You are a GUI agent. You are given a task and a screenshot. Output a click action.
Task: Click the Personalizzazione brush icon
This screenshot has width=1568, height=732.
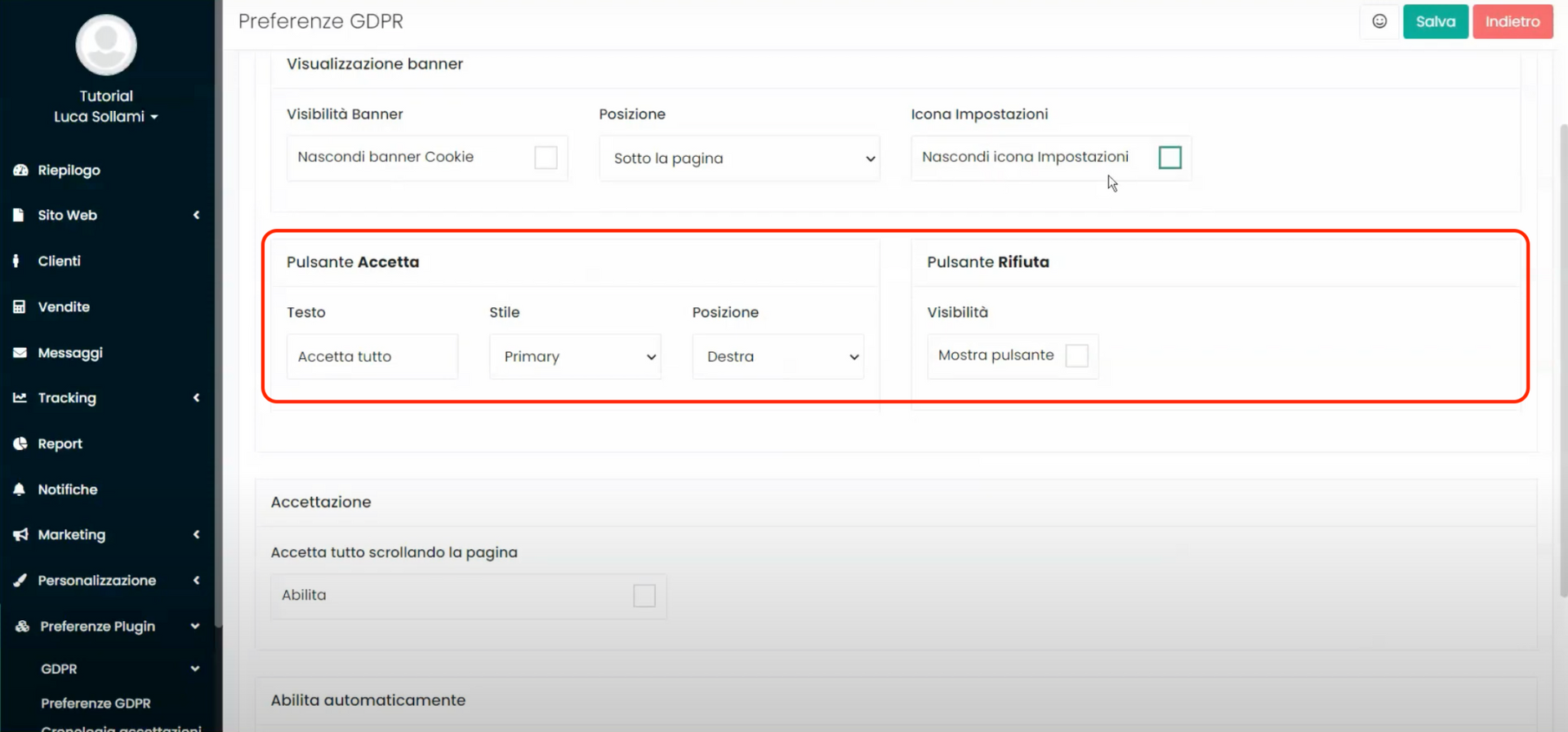point(20,580)
